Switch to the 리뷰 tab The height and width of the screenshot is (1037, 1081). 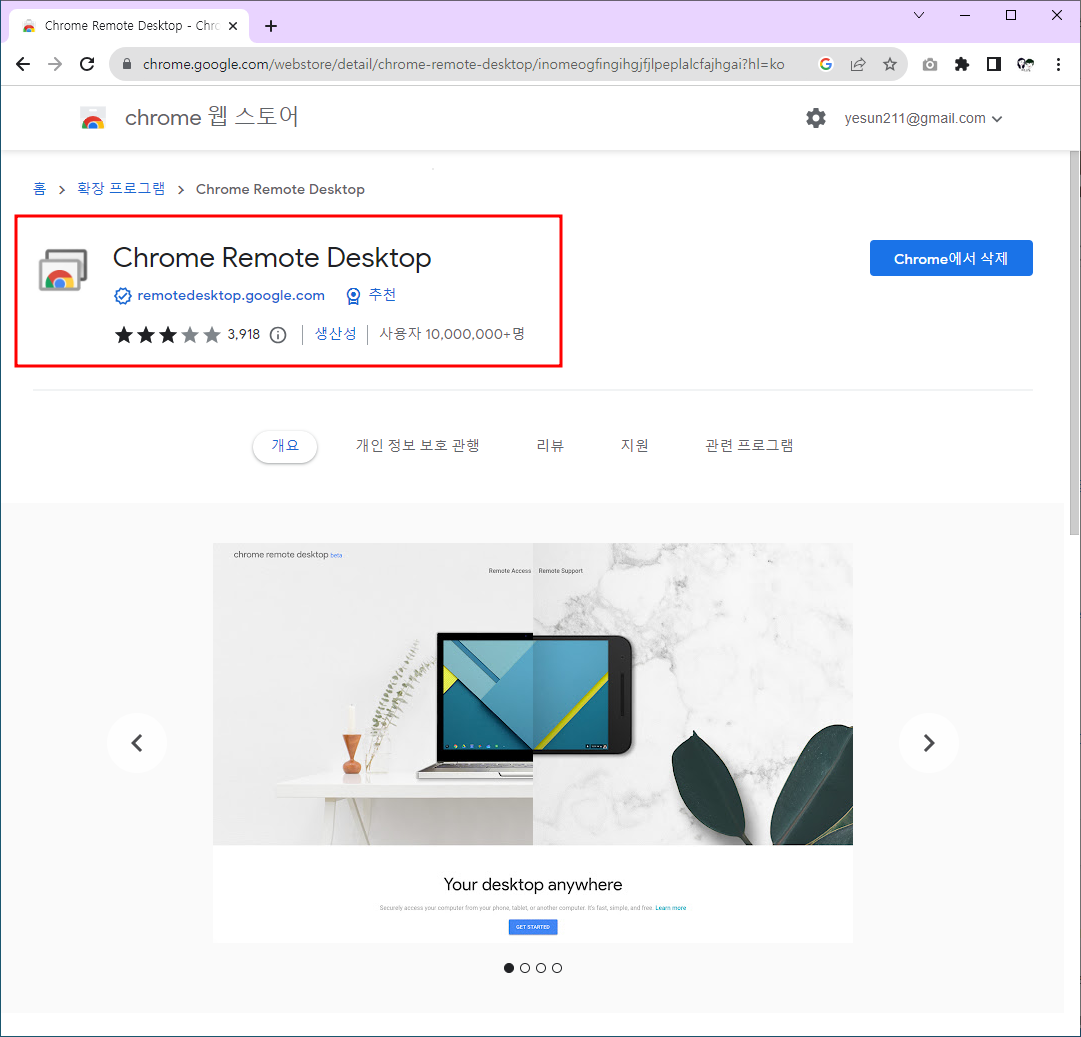click(550, 446)
